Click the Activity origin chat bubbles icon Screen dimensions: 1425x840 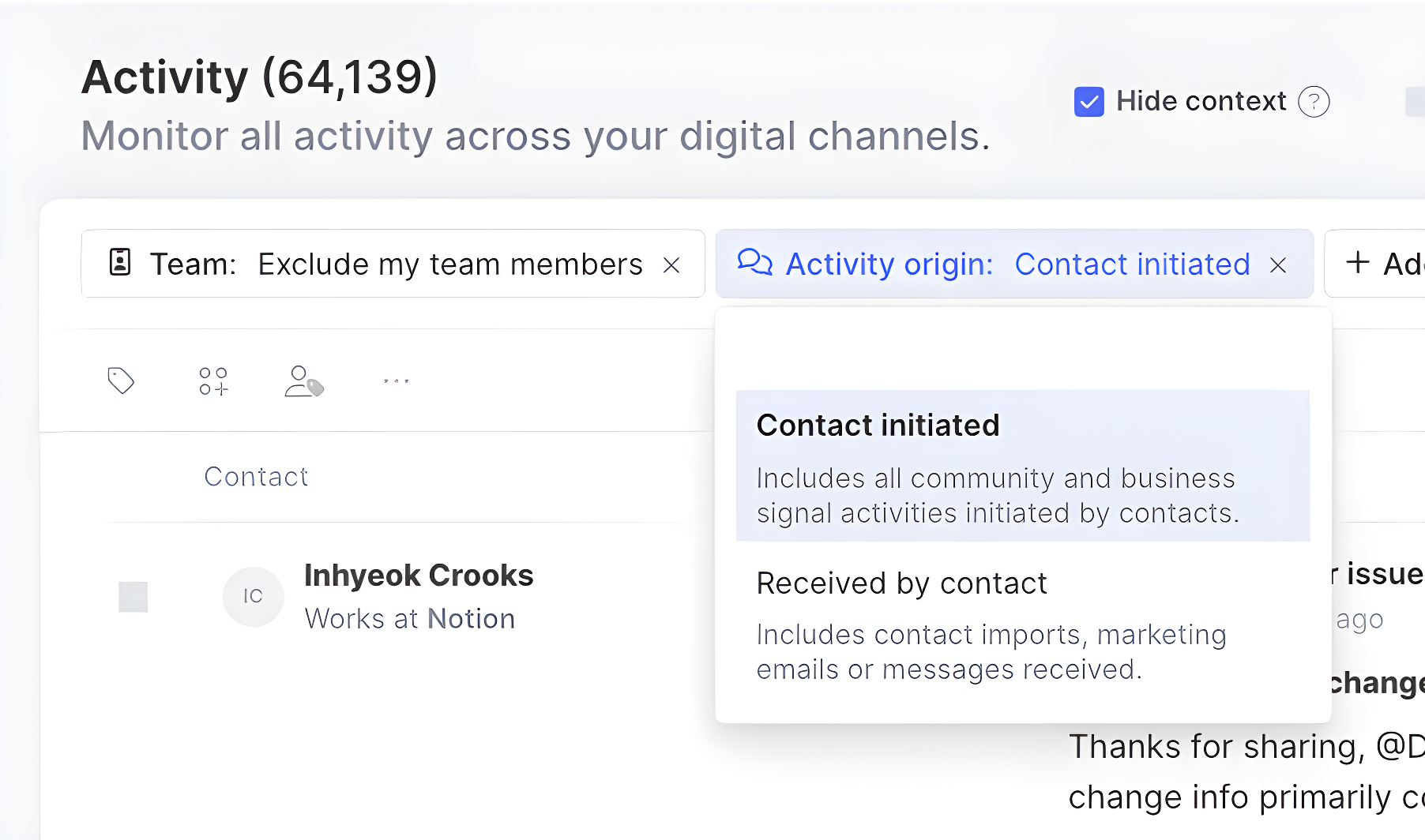[x=754, y=262]
